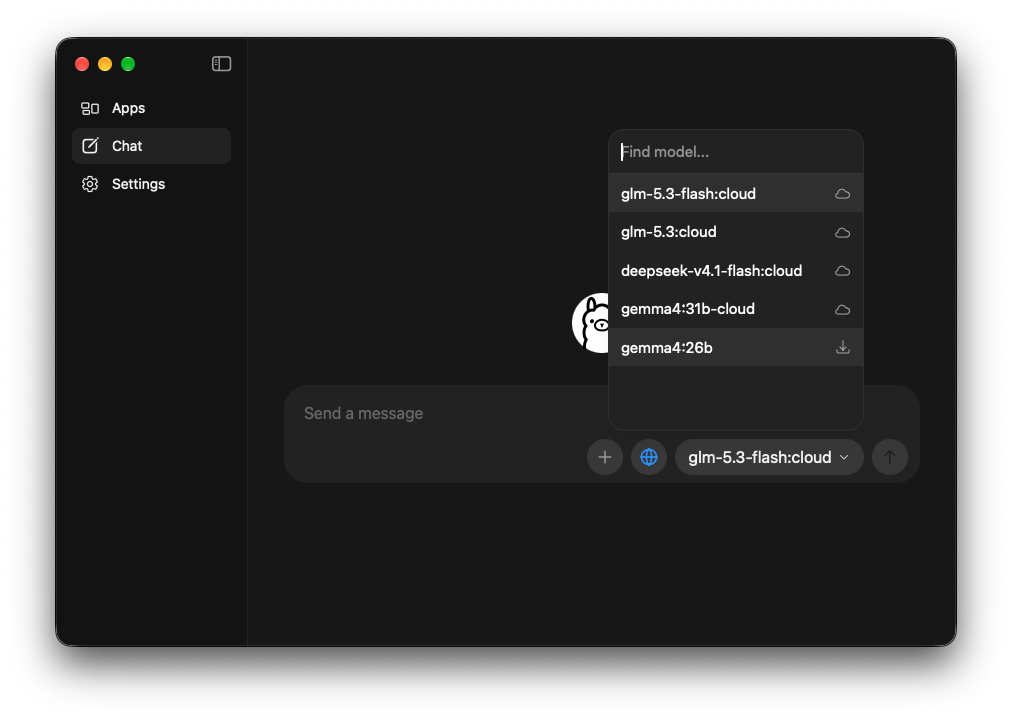Open the Settings page
The width and height of the screenshot is (1012, 720).
tap(152, 184)
